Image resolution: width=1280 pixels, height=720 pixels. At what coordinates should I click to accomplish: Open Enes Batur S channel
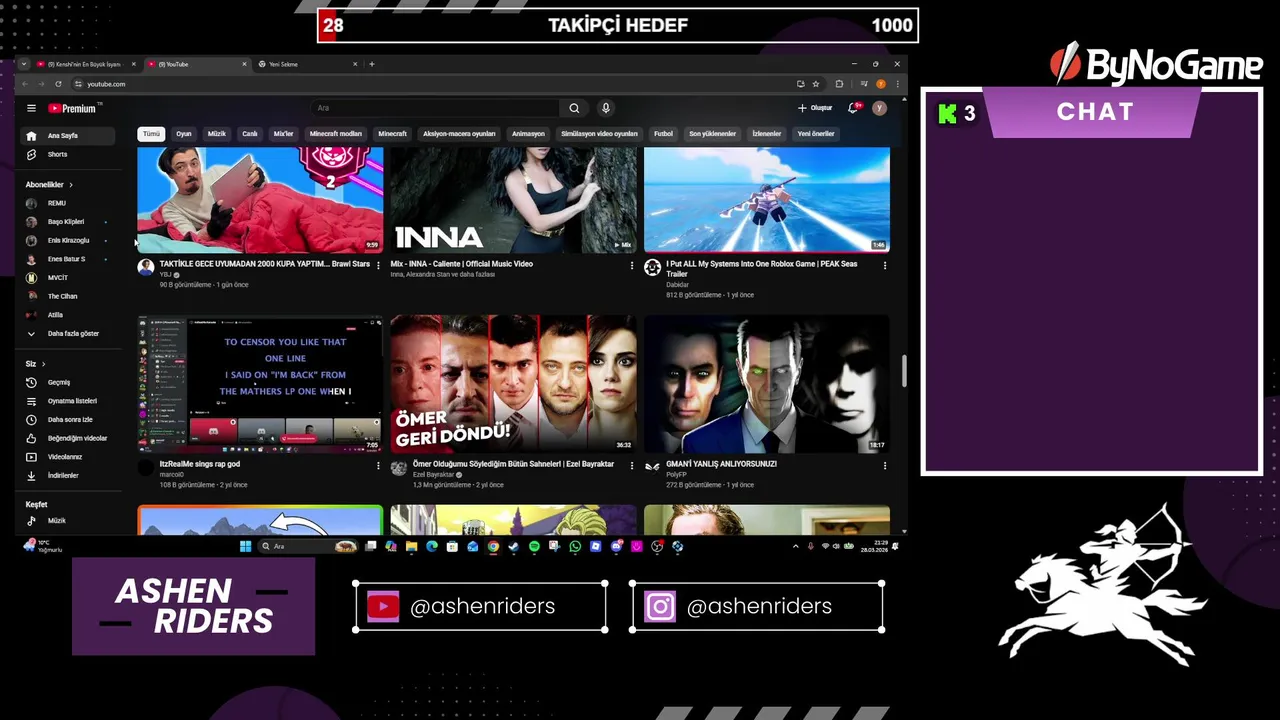pyautogui.click(x=68, y=259)
